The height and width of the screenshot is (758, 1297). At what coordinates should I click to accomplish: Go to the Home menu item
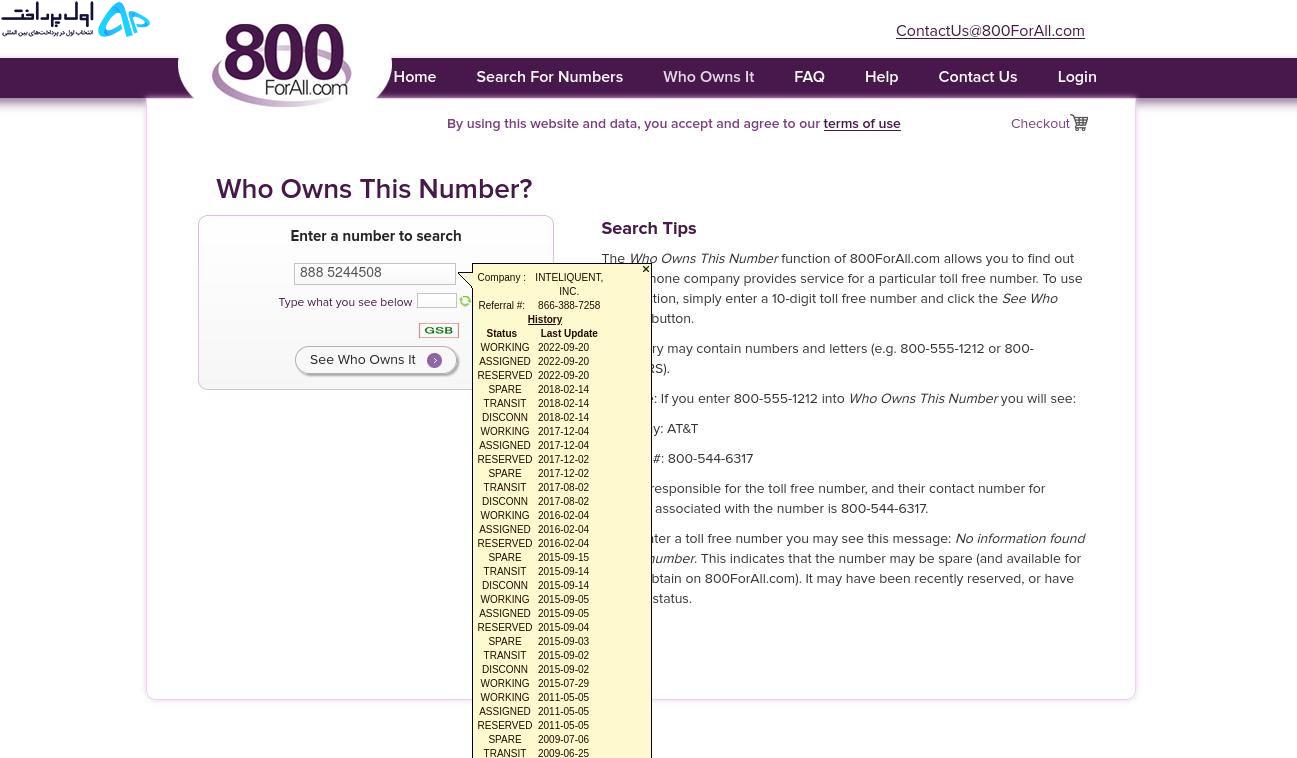tap(415, 77)
